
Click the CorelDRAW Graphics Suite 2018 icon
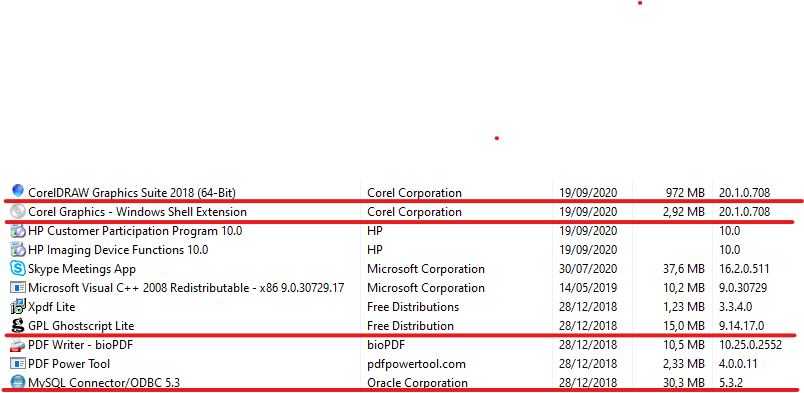click(18, 191)
